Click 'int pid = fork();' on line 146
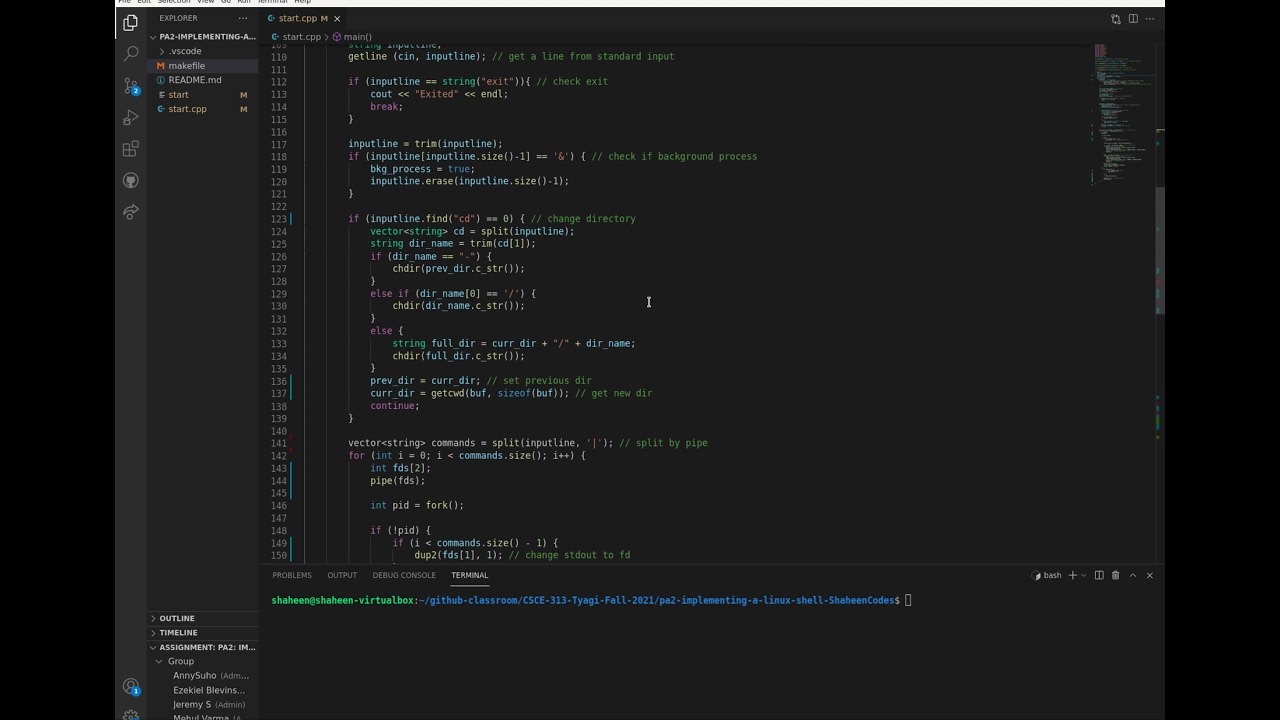 click(x=417, y=506)
